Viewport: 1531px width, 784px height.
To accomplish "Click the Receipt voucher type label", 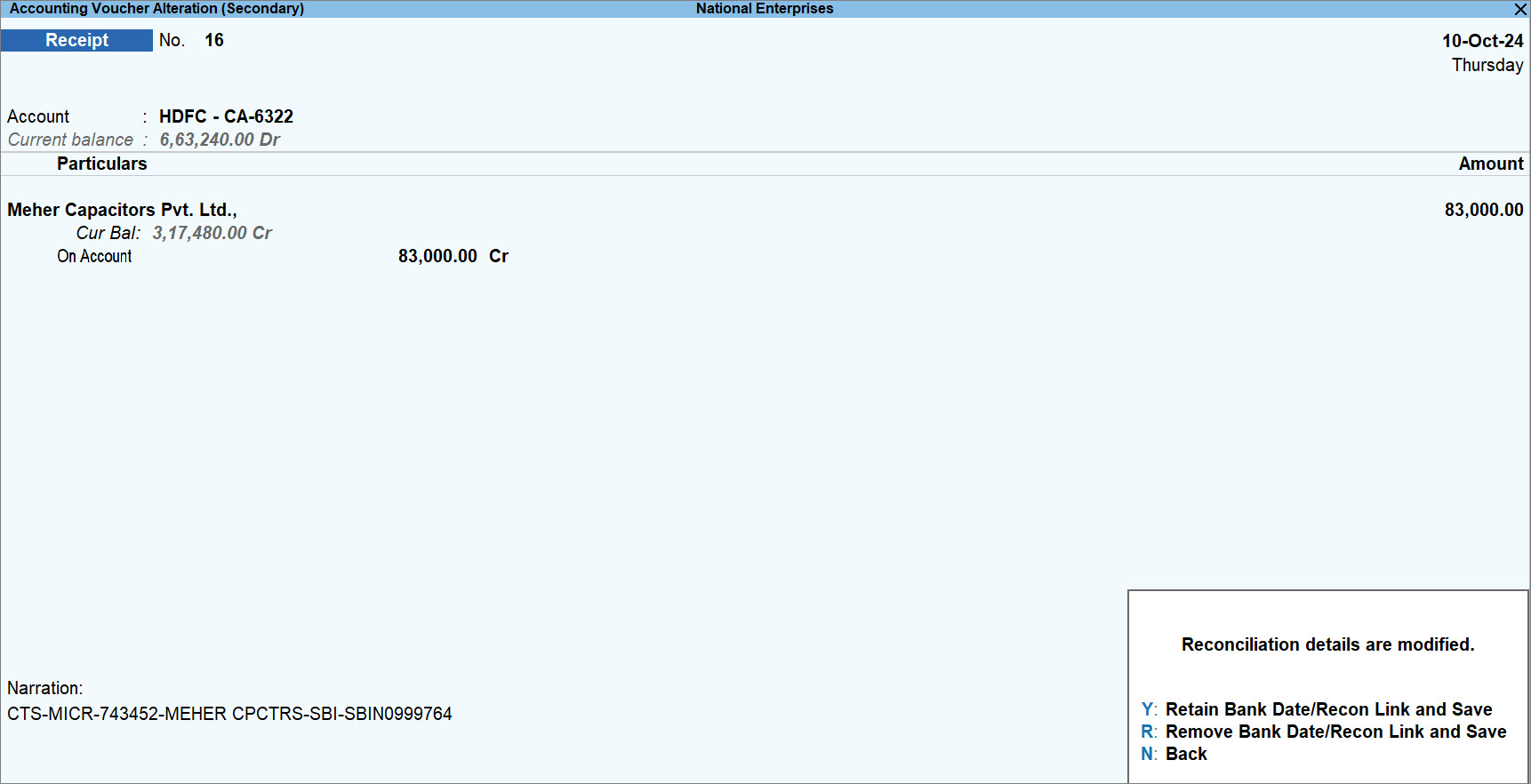I will [76, 40].
